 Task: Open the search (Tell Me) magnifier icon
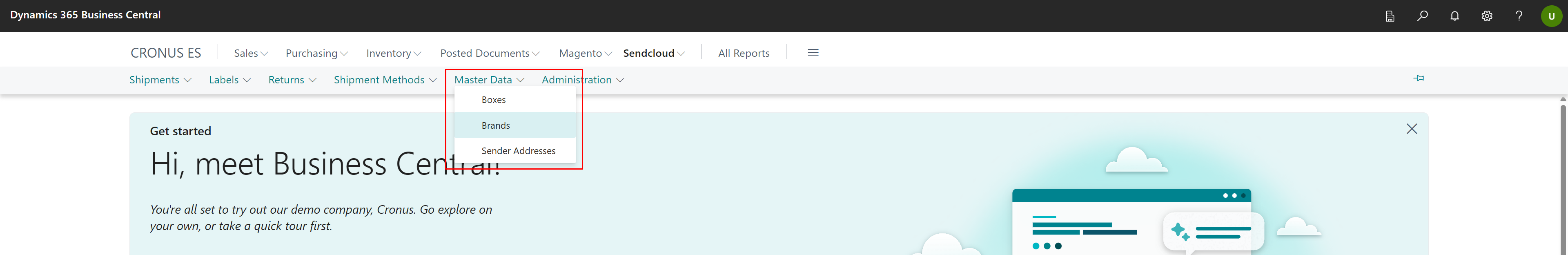coord(1422,16)
